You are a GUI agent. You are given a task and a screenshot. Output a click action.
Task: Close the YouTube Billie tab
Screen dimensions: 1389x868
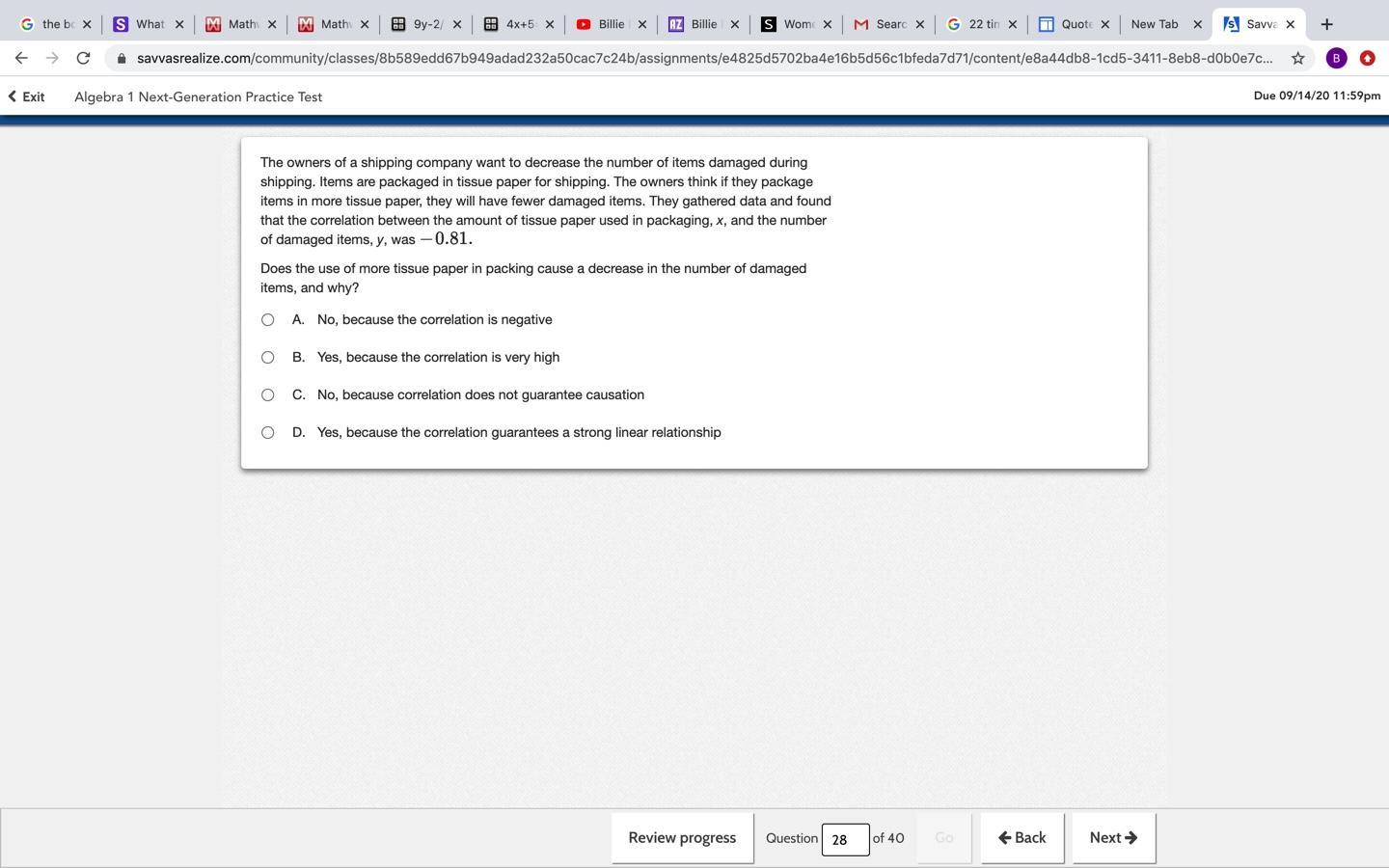pyautogui.click(x=641, y=24)
